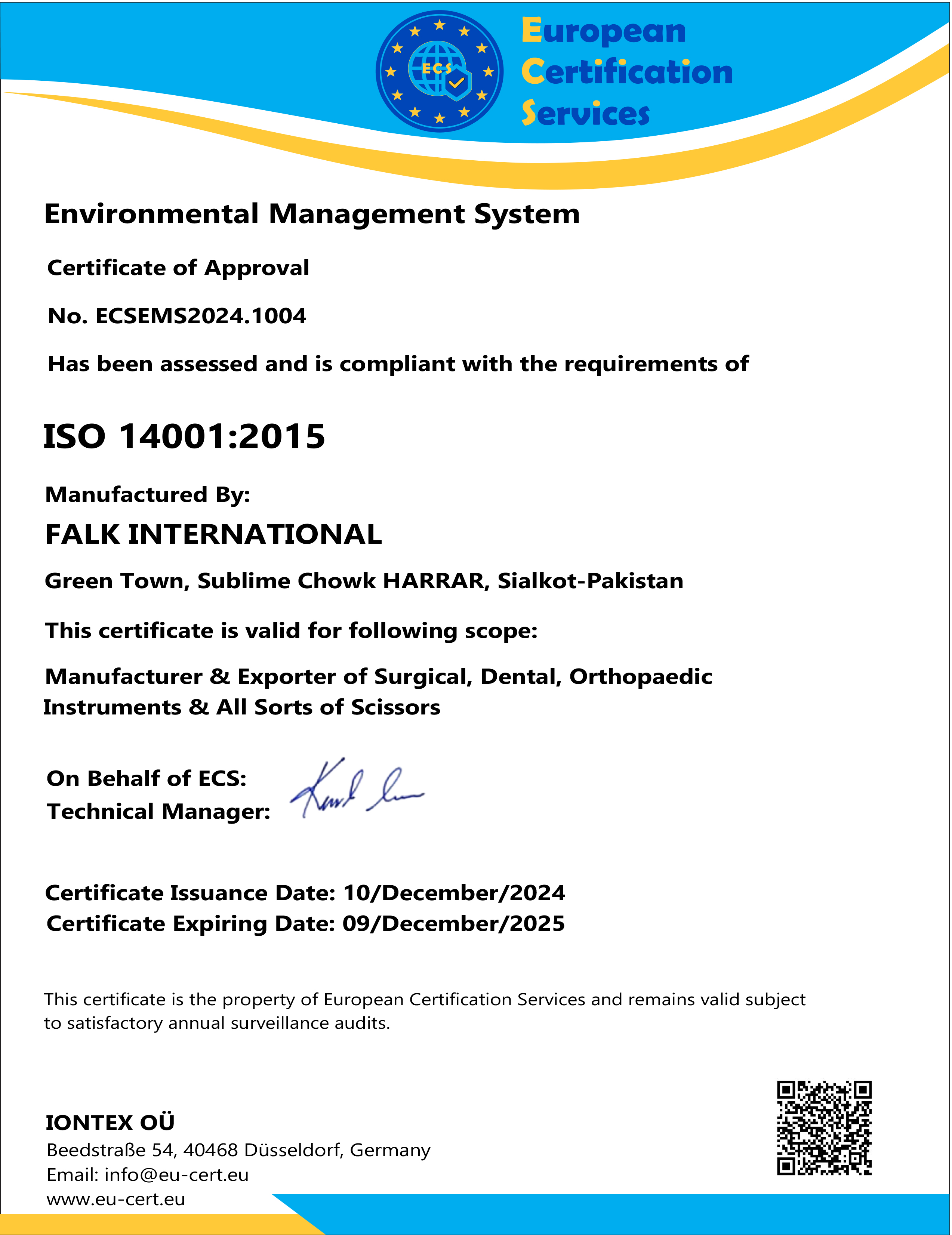The width and height of the screenshot is (952, 1235).
Task: Click the email info@eu-cert.eu
Action: tap(148, 1175)
